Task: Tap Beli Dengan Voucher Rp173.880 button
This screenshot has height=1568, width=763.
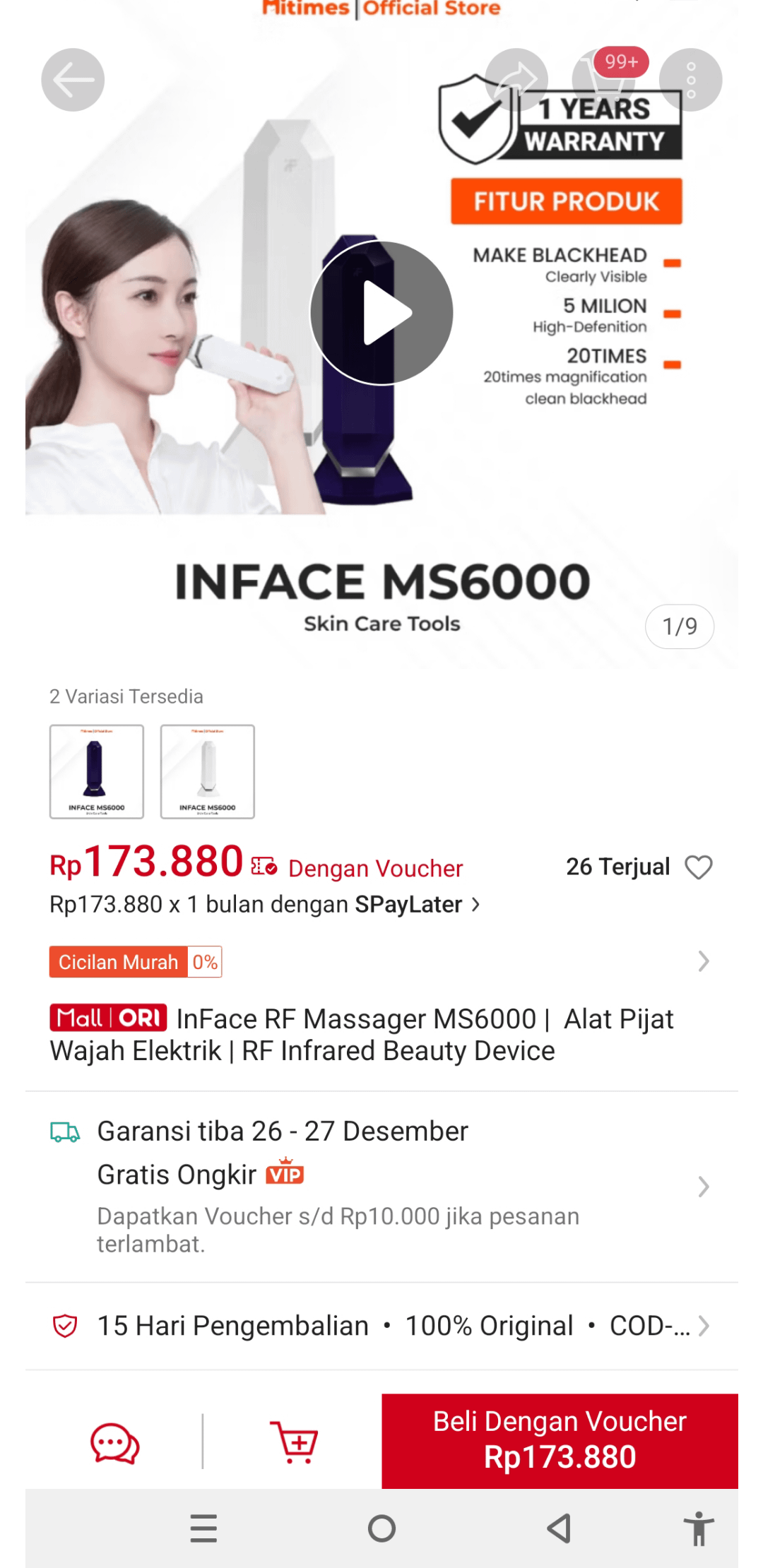Action: 560,1441
